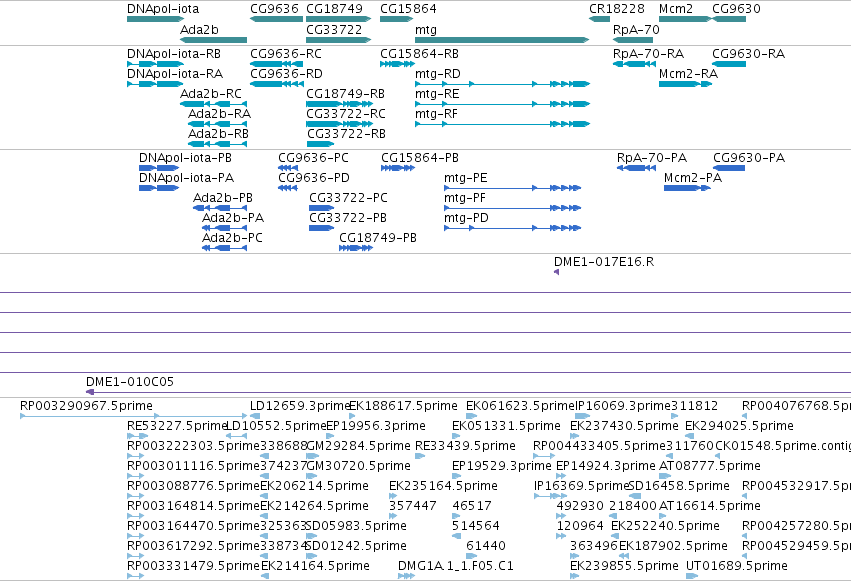Select the mtg-PE protein line
The width and height of the screenshot is (851, 581).
[512, 188]
